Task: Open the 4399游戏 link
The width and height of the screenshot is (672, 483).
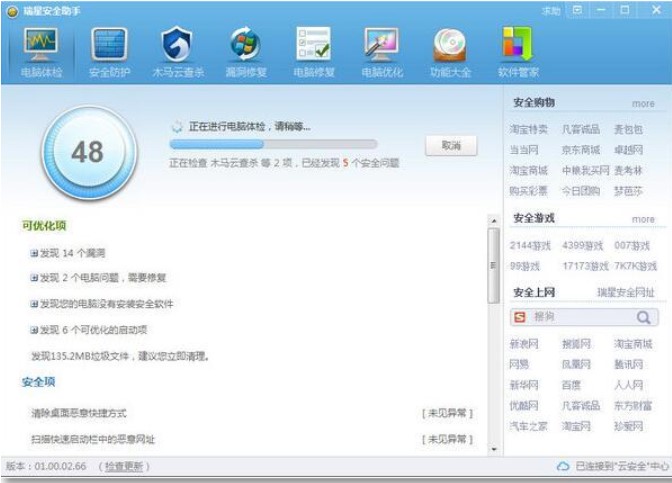Action: pyautogui.click(x=582, y=246)
